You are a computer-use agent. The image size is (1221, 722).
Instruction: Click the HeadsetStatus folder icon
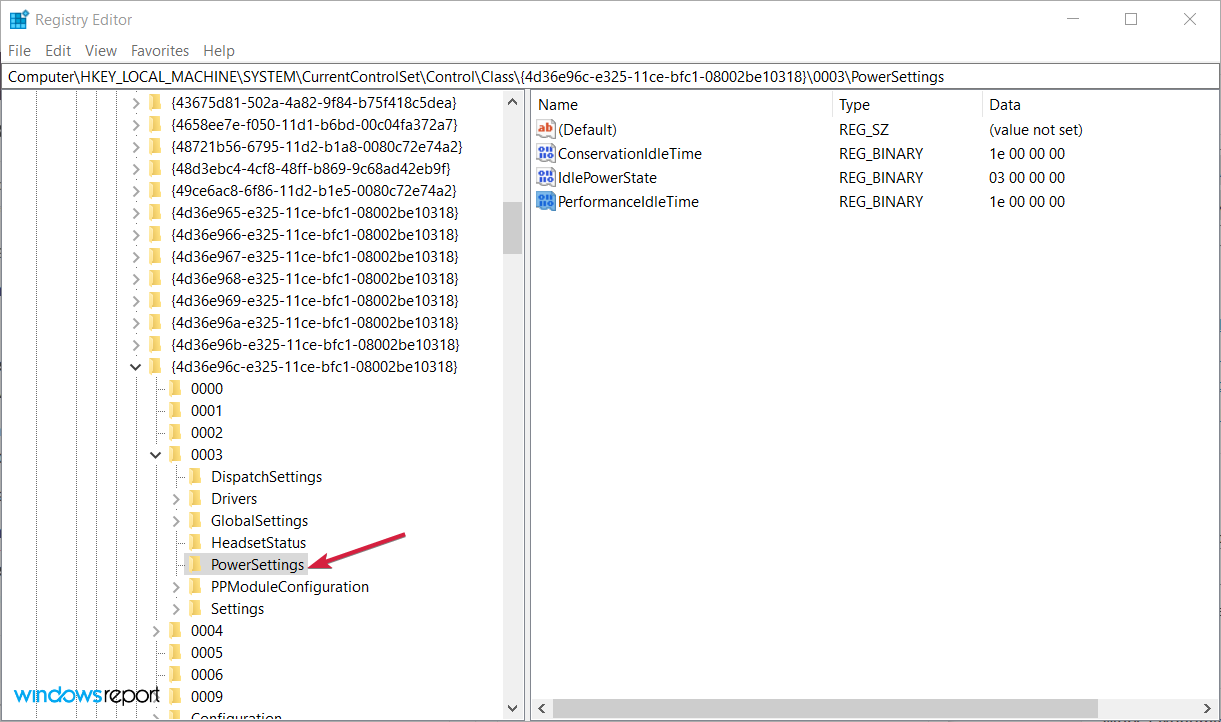coord(195,542)
